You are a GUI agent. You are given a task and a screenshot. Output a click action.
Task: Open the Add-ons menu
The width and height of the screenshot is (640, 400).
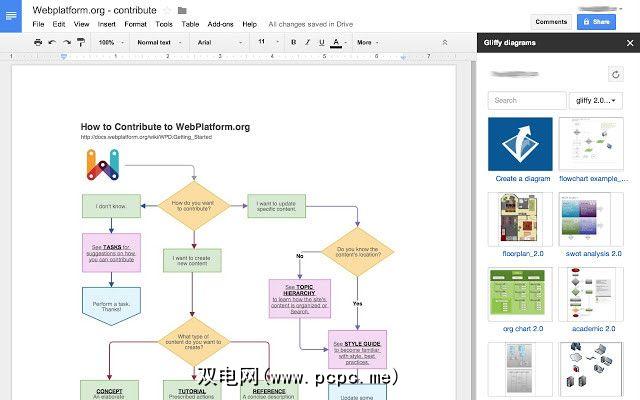(x=220, y=24)
